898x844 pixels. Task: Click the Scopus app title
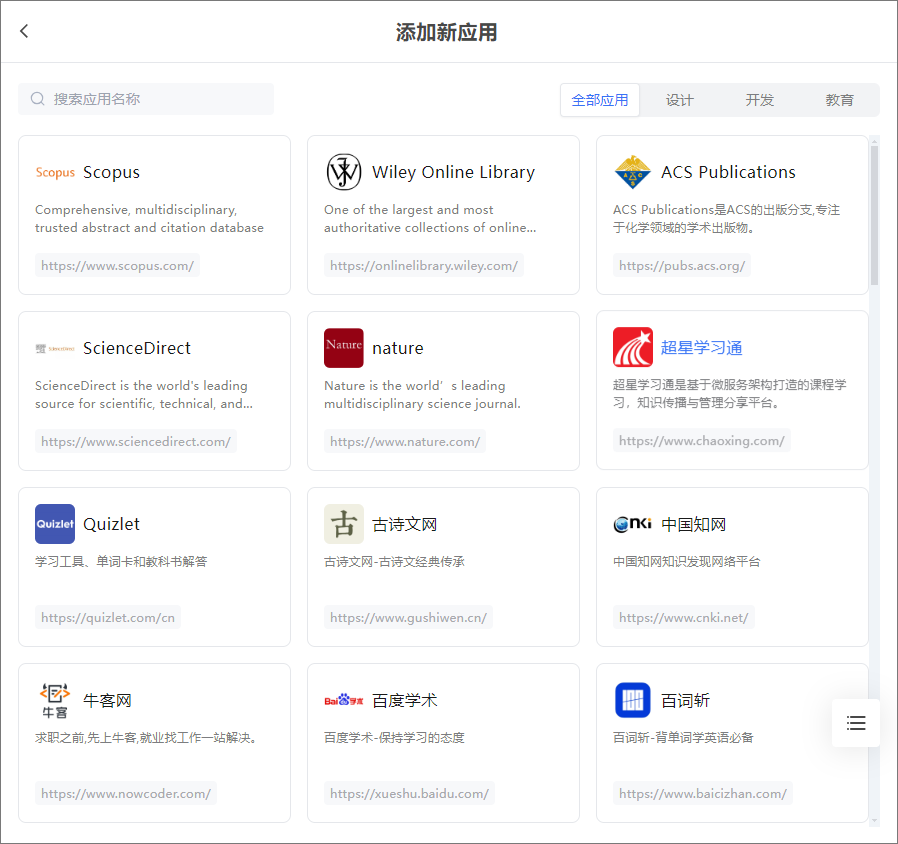[111, 172]
